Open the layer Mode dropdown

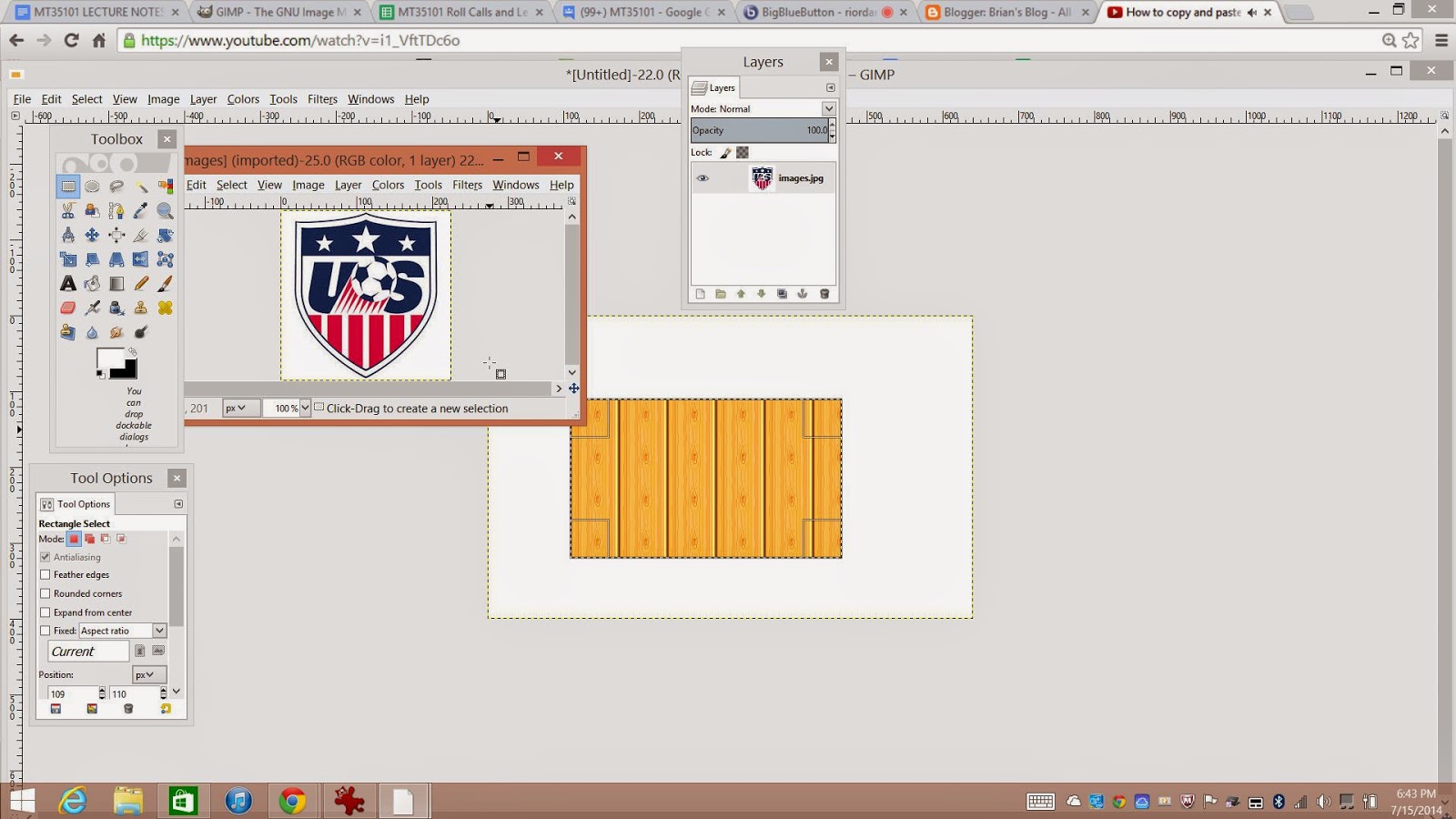point(763,108)
